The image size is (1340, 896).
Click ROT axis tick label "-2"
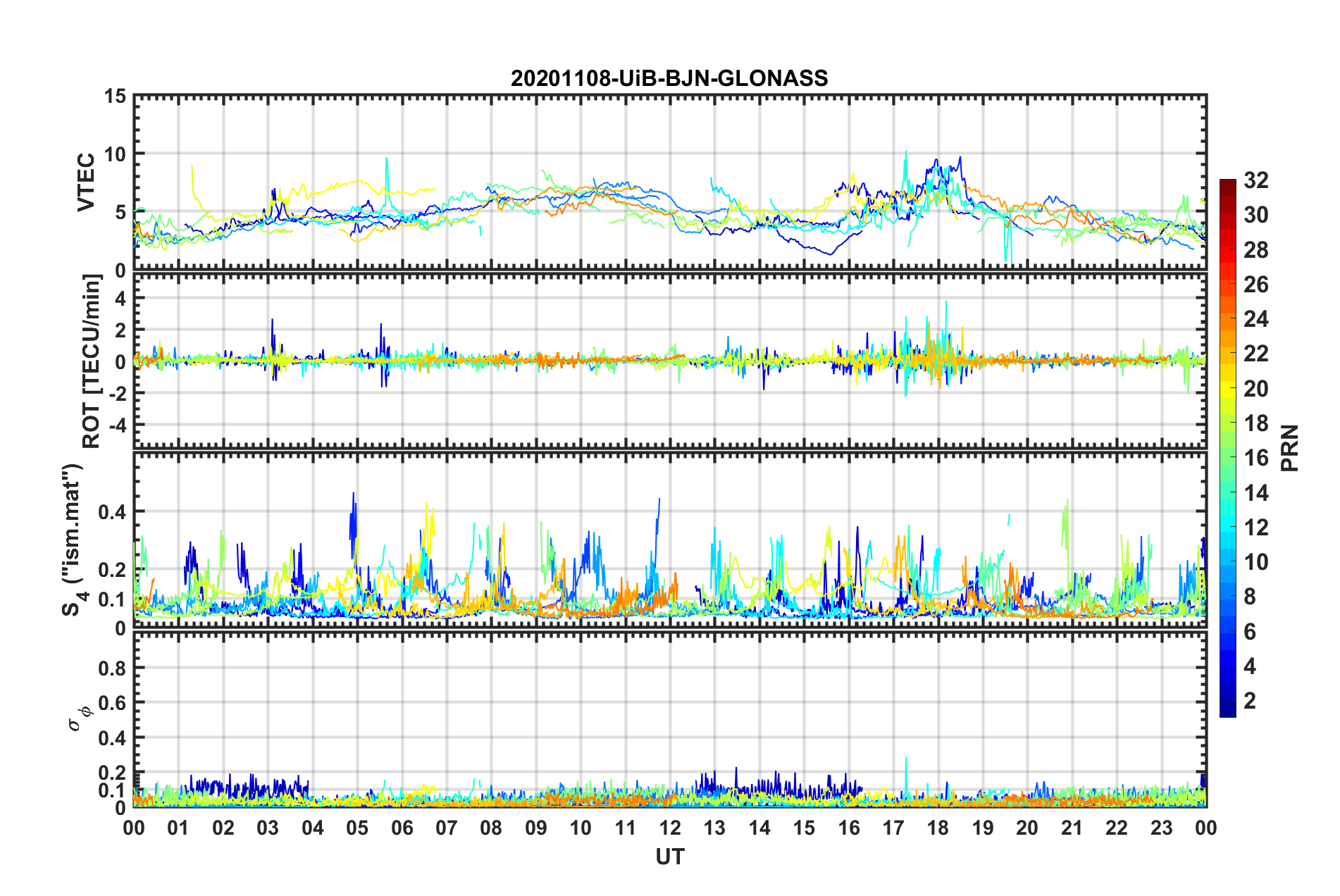tap(116, 393)
